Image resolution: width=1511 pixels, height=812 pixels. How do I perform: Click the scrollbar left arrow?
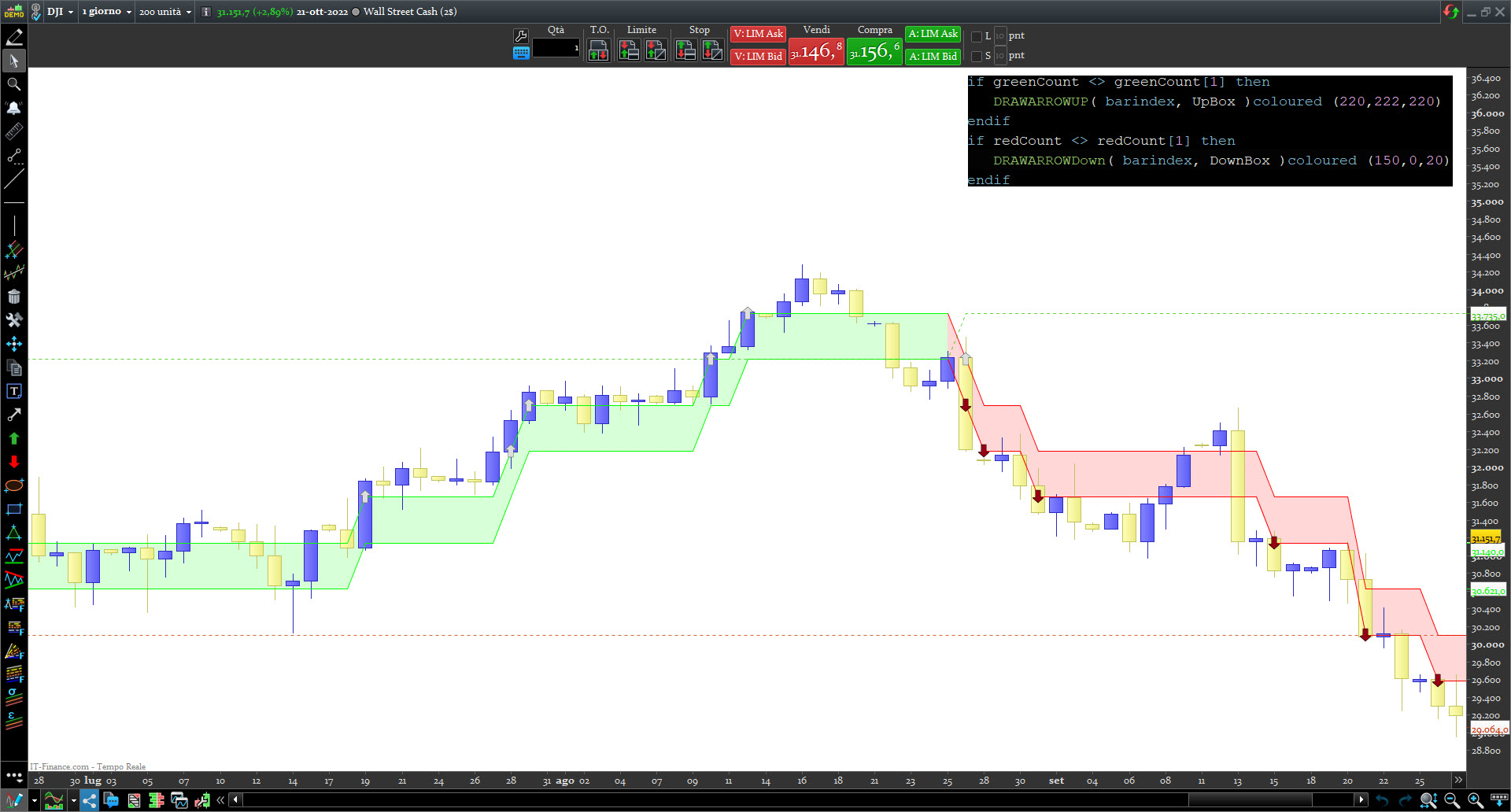pos(235,800)
